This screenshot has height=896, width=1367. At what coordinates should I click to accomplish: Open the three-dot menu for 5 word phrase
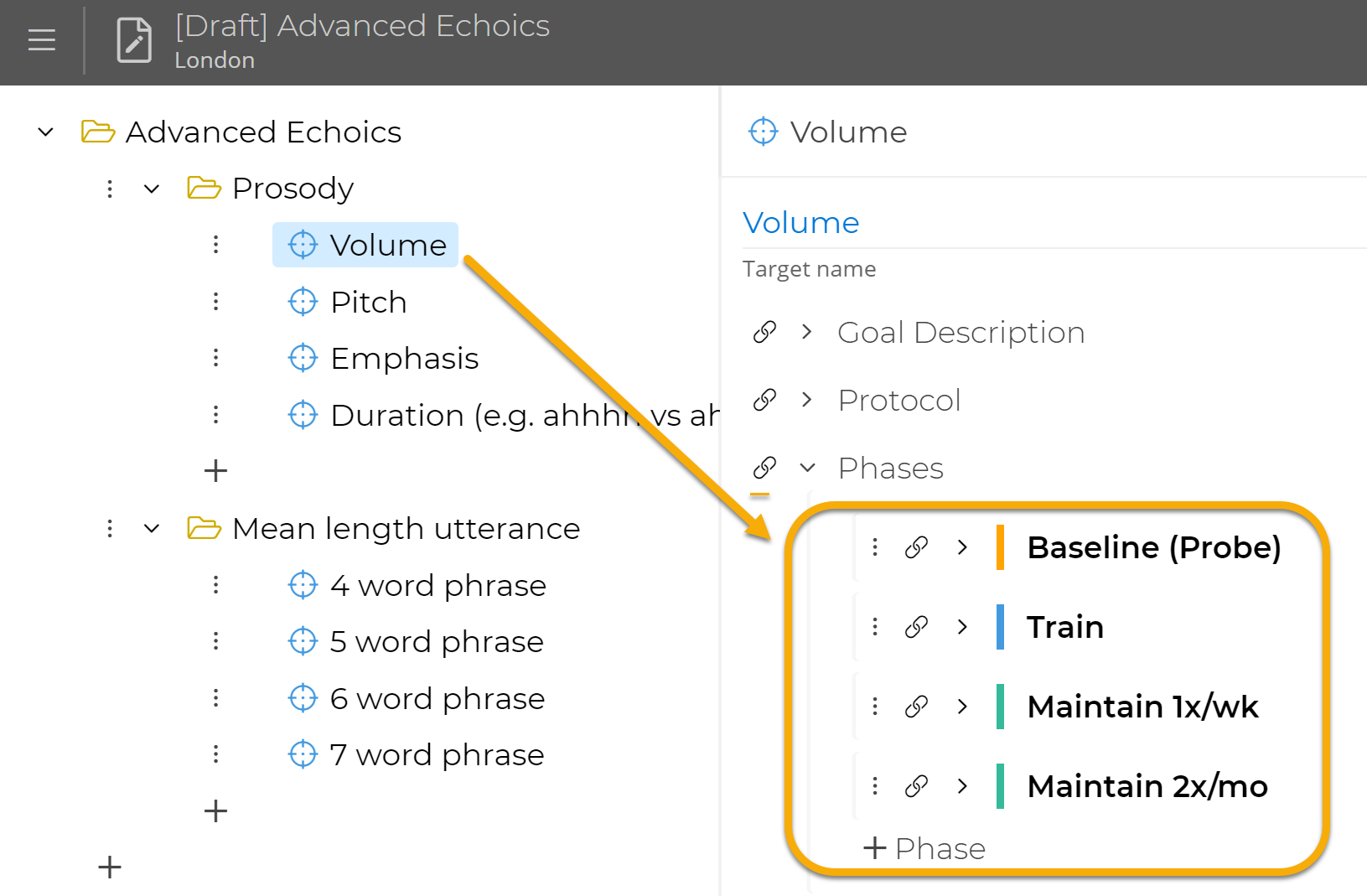click(x=215, y=640)
